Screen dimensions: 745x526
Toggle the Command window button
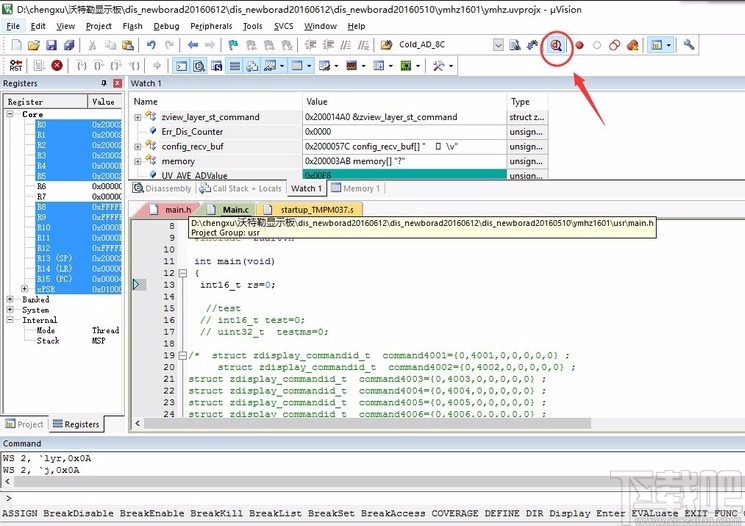tap(181, 66)
